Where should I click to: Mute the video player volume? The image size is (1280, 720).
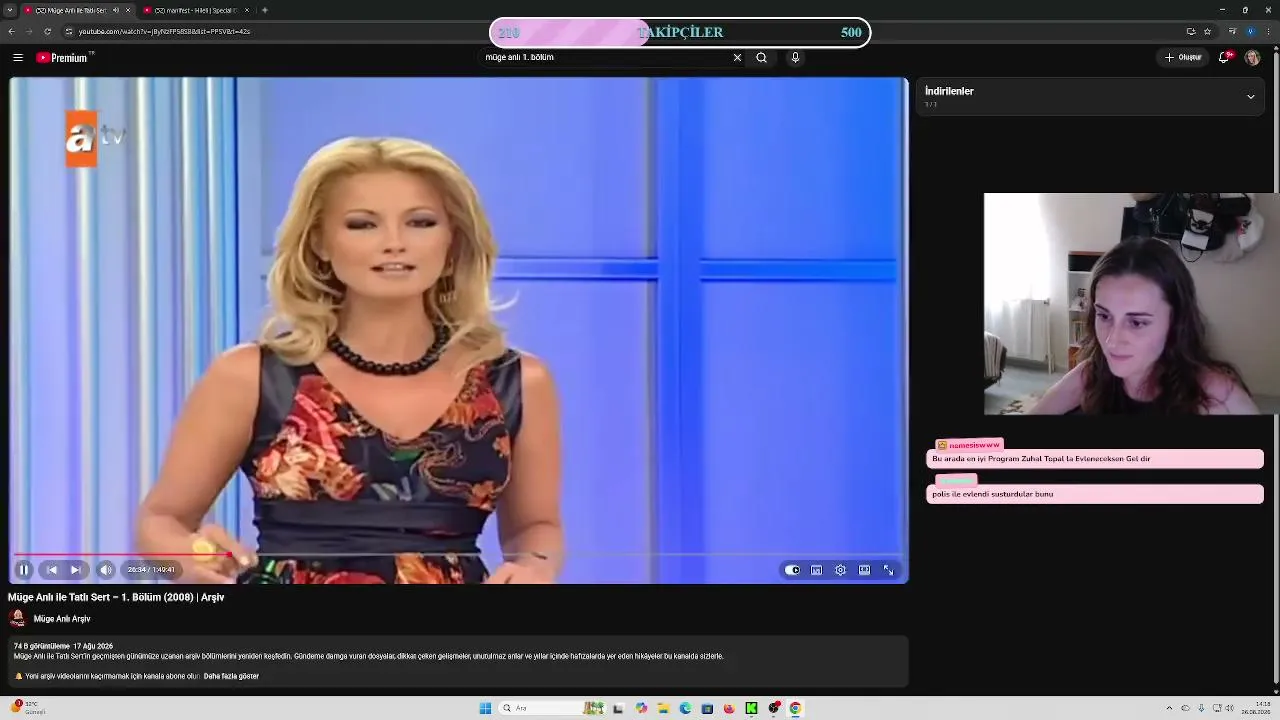click(x=105, y=570)
